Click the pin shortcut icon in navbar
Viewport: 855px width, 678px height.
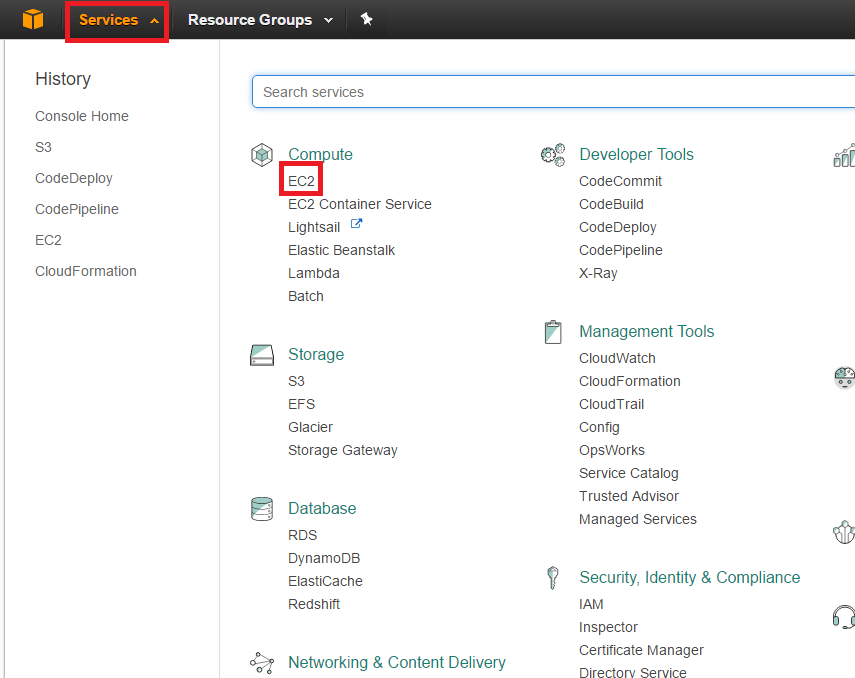[367, 20]
